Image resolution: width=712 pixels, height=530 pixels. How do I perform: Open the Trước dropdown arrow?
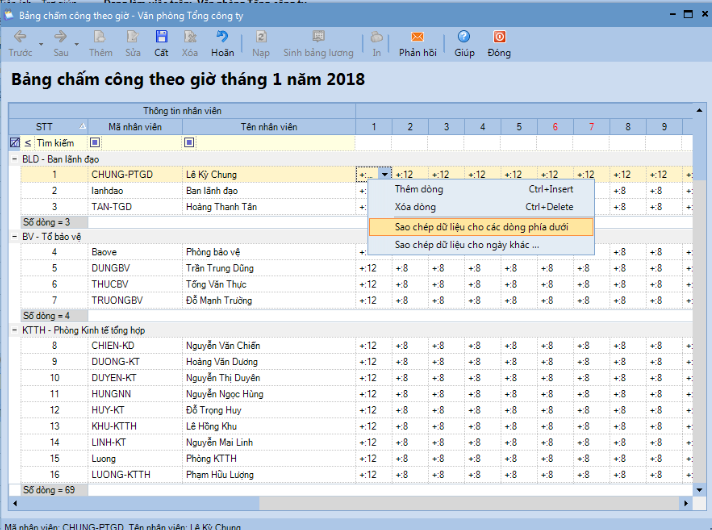tap(41, 45)
